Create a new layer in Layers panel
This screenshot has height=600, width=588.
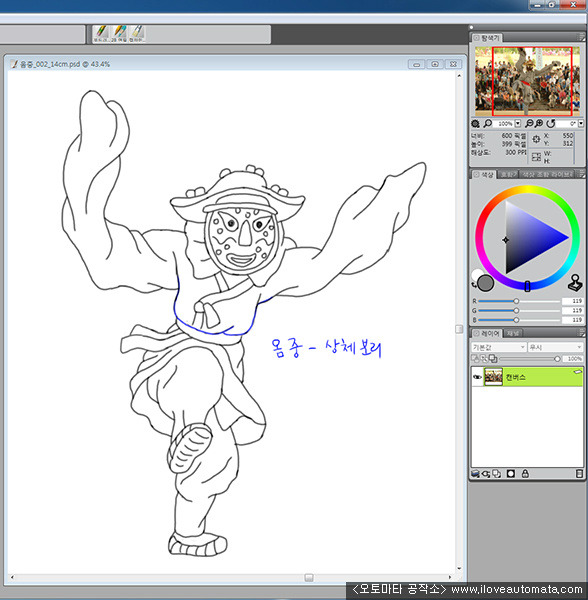click(x=475, y=474)
